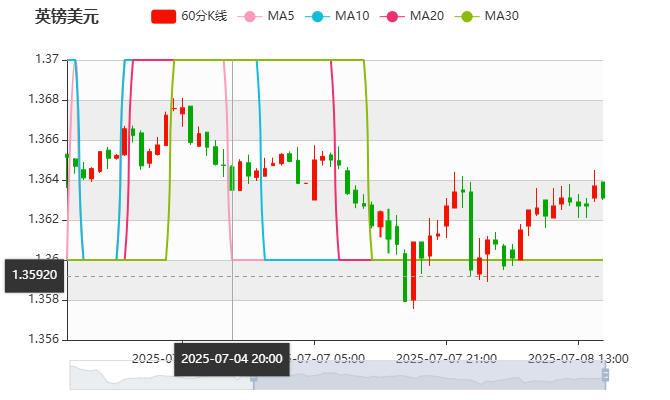Toggle the 60分K线 candlestick series legend

(x=189, y=16)
